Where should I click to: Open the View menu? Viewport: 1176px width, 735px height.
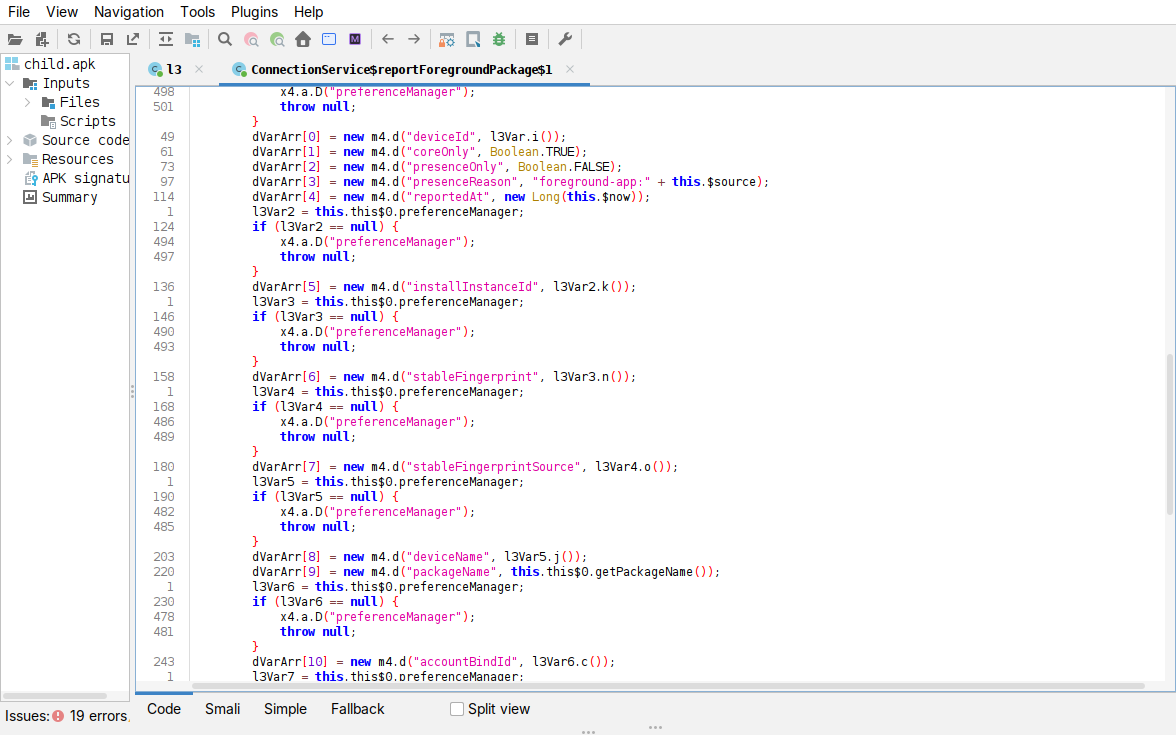click(62, 12)
